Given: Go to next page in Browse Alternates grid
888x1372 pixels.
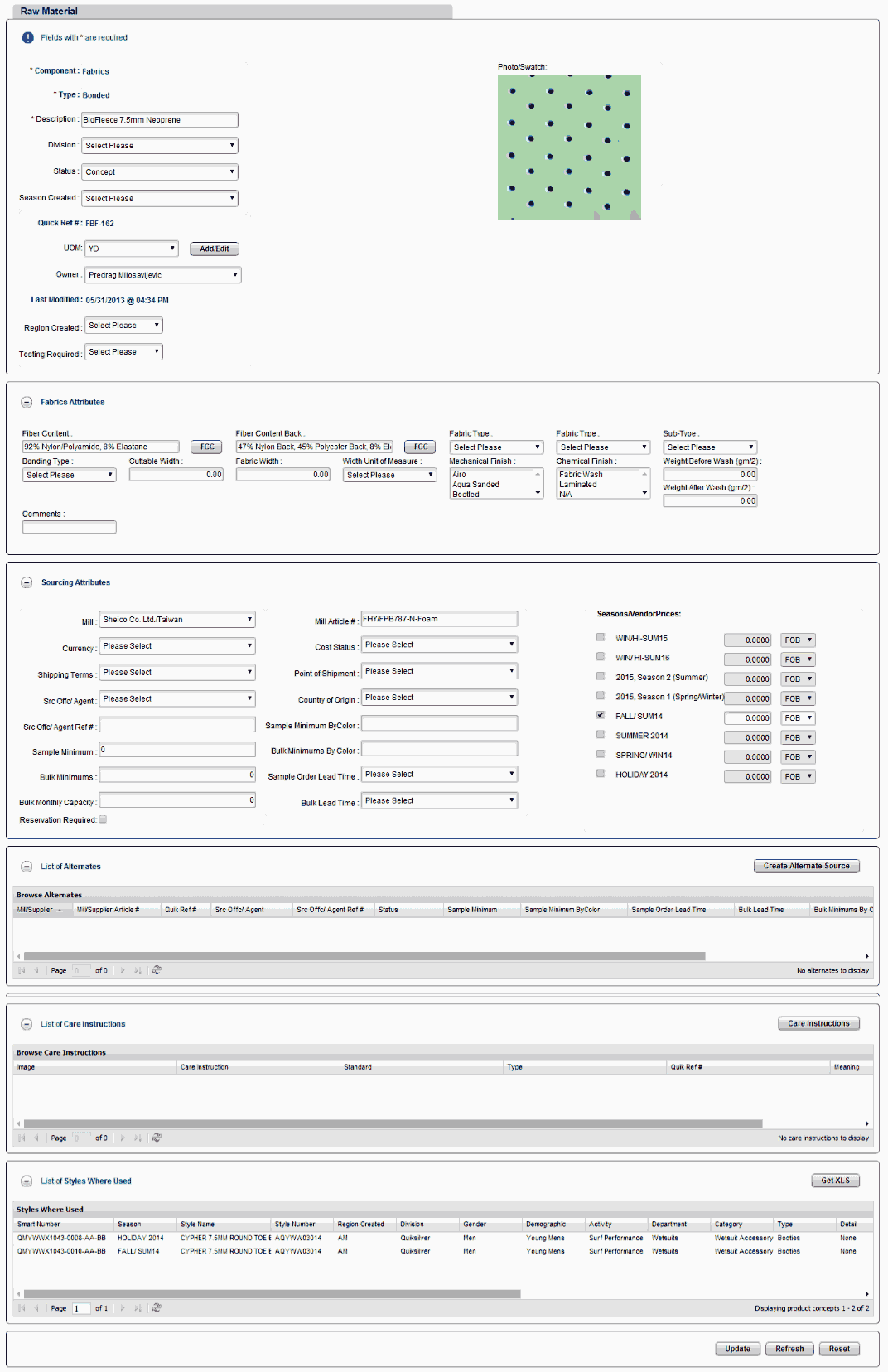Looking at the screenshot, I should pyautogui.click(x=123, y=970).
